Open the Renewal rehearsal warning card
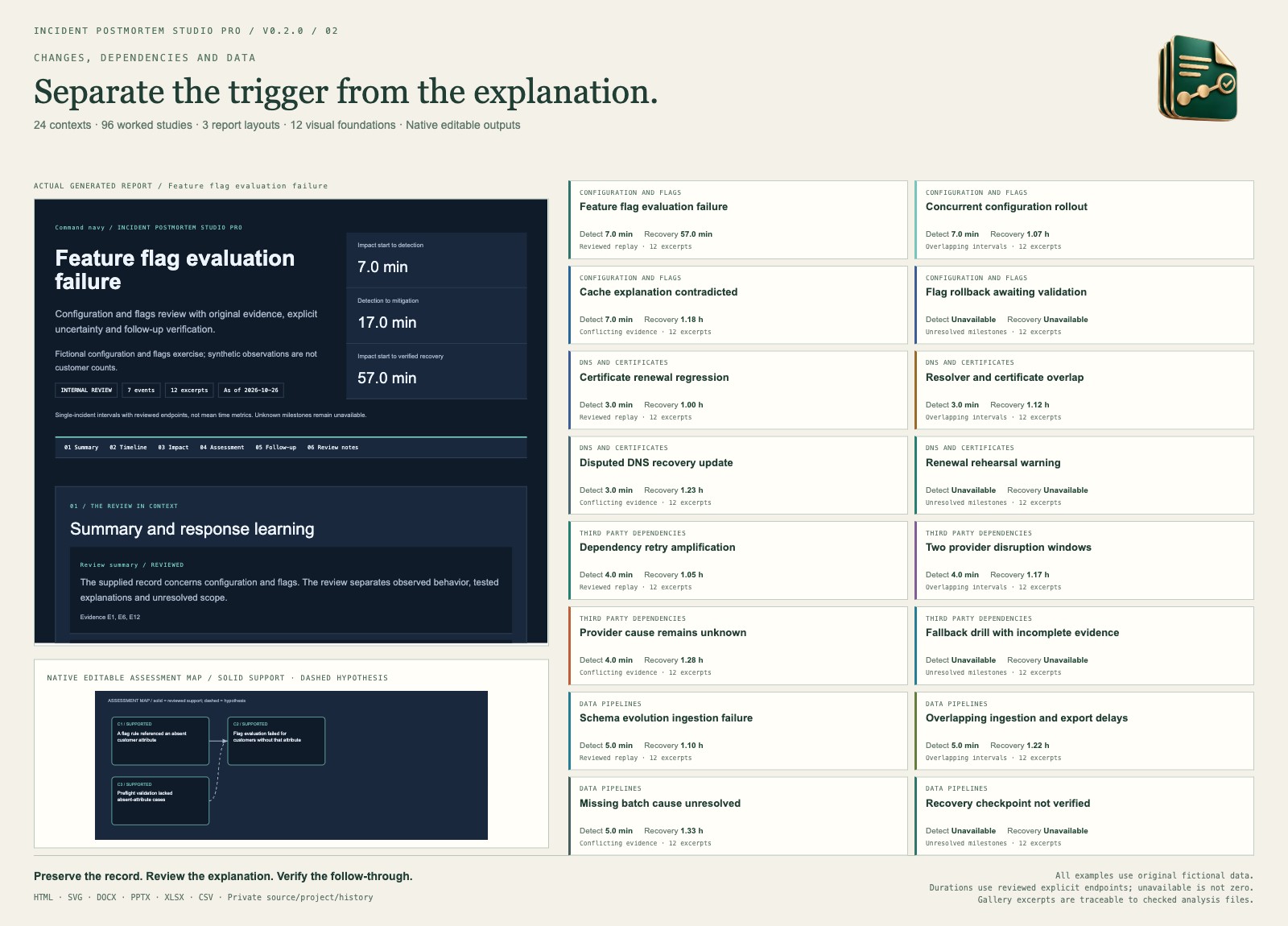 (1084, 476)
